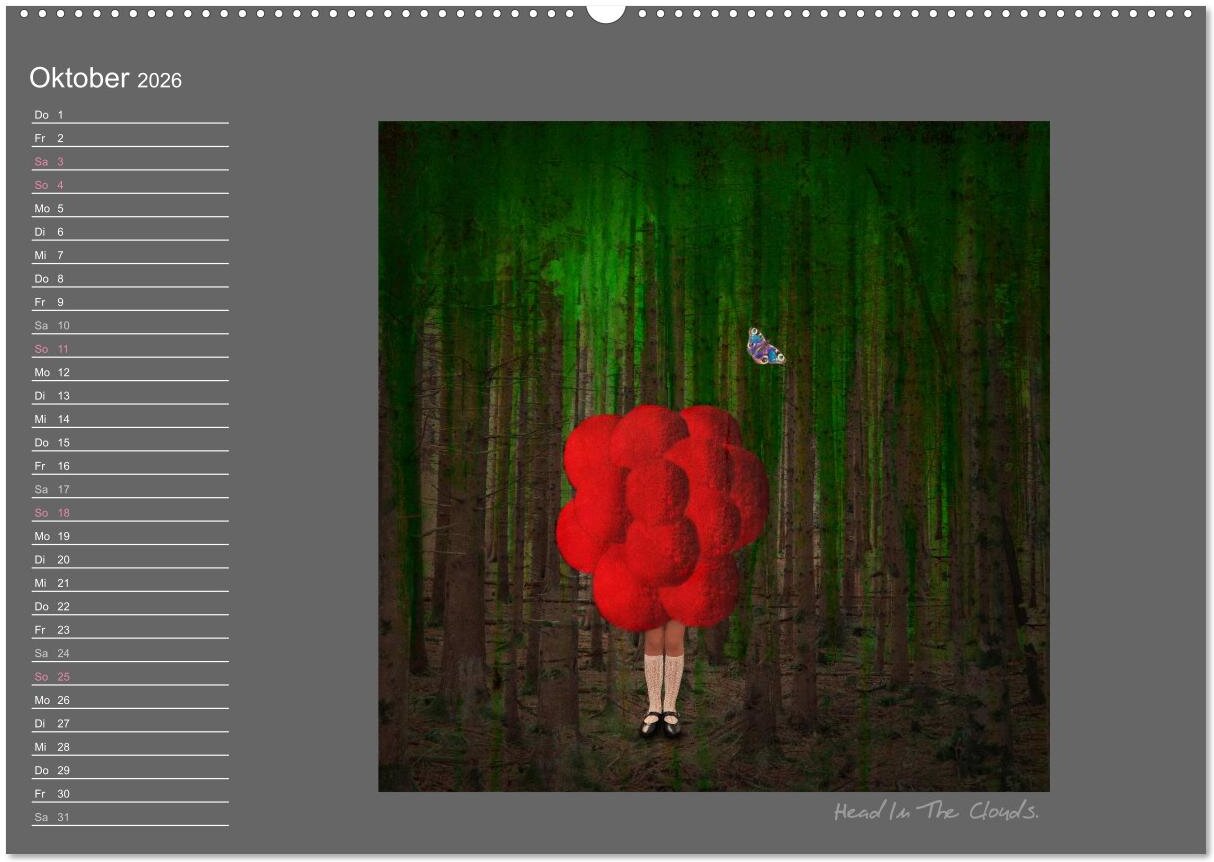
Task: Select the row So 4
Action: pos(130,185)
